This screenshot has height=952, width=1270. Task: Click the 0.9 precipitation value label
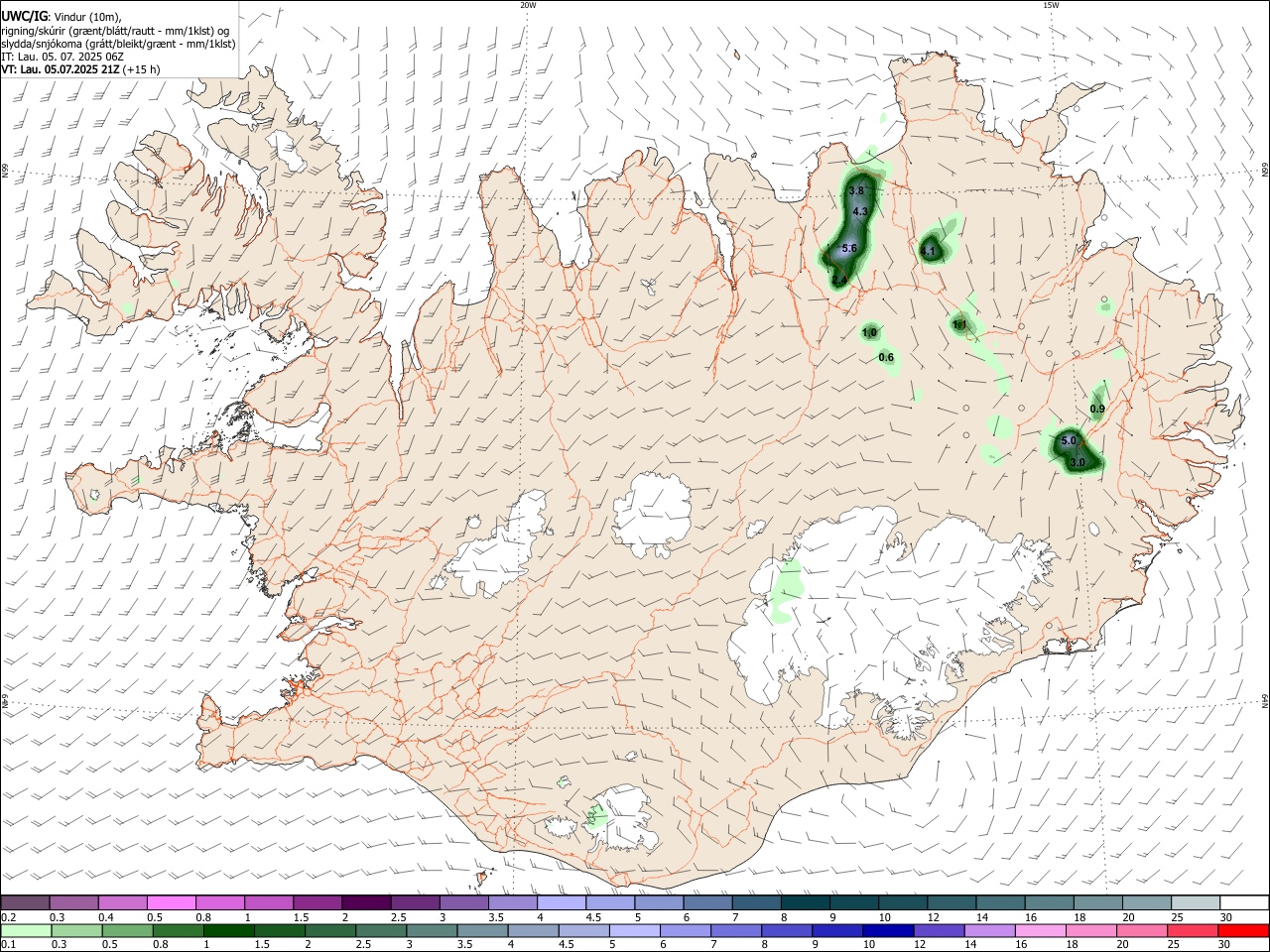1097,409
